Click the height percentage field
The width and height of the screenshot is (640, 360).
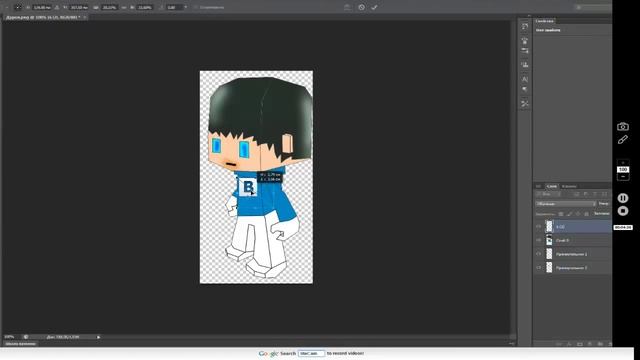(145, 7)
